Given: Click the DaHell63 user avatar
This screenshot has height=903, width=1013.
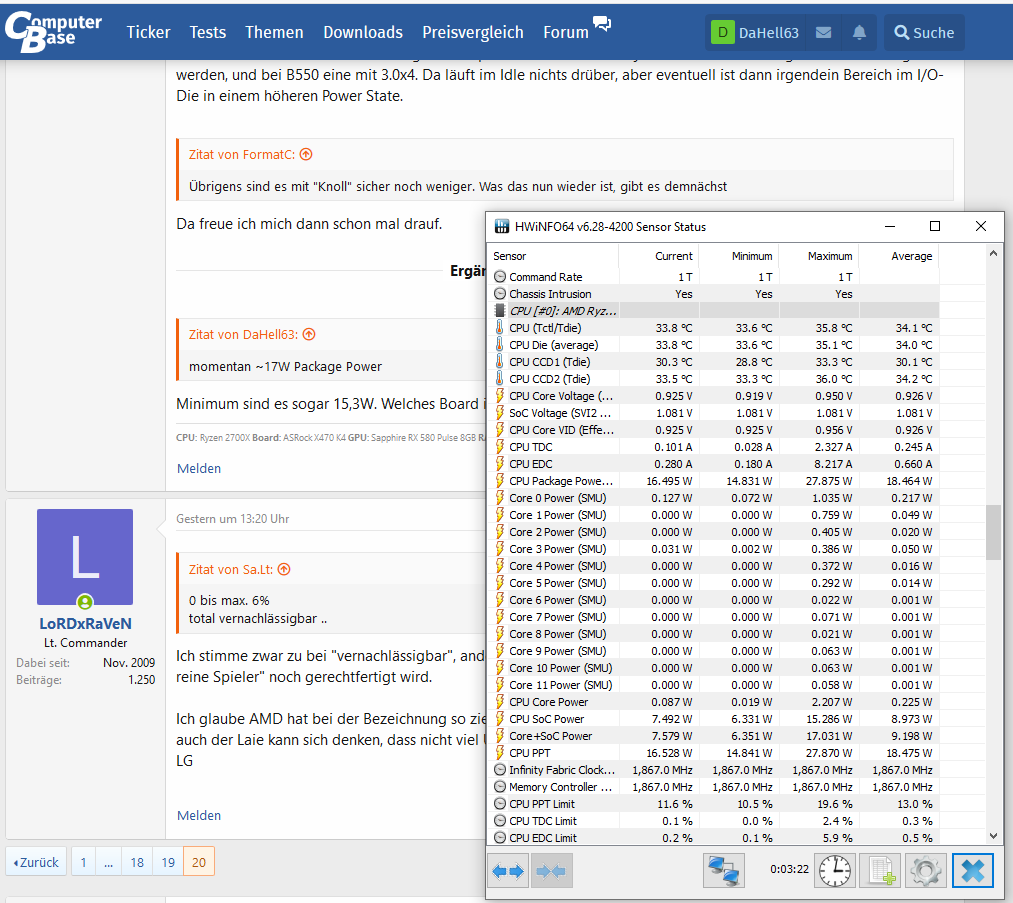Looking at the screenshot, I should pyautogui.click(x=722, y=32).
